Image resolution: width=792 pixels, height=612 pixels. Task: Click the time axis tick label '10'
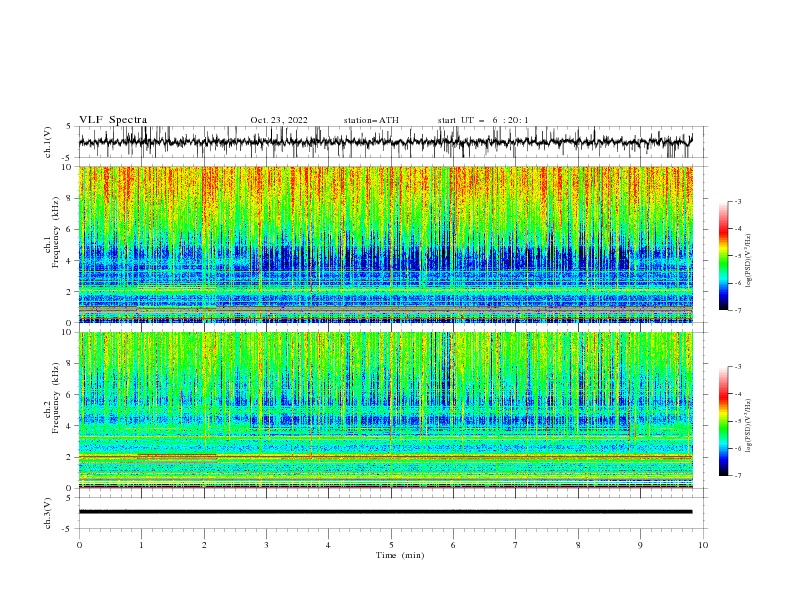[703, 545]
